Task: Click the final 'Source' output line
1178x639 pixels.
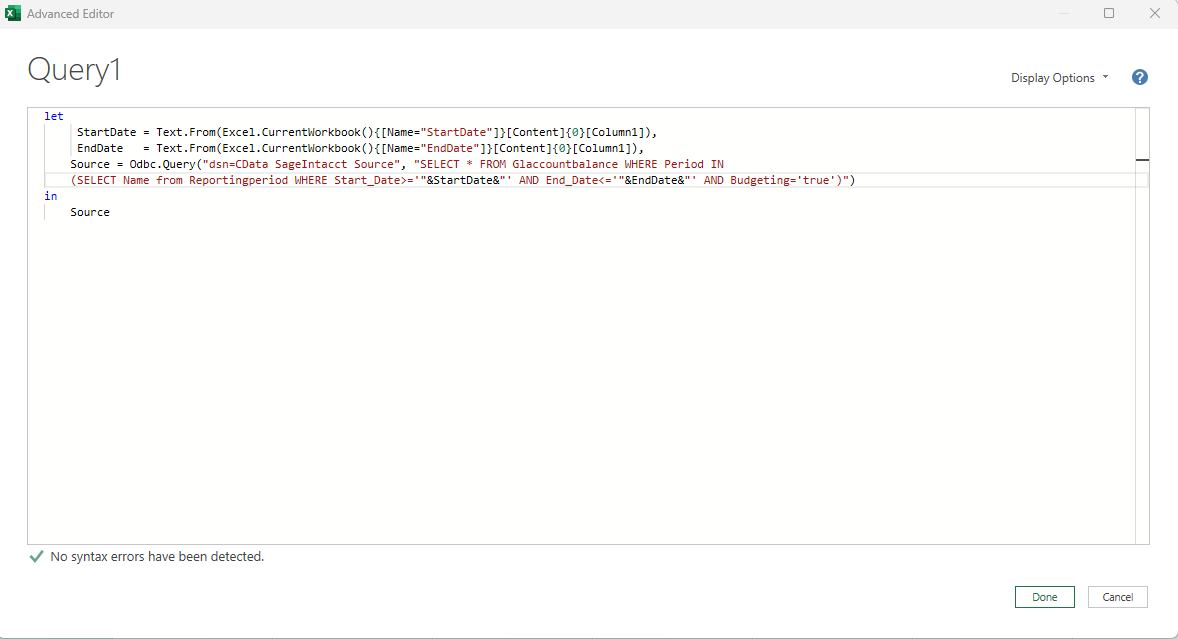Action: click(x=90, y=212)
